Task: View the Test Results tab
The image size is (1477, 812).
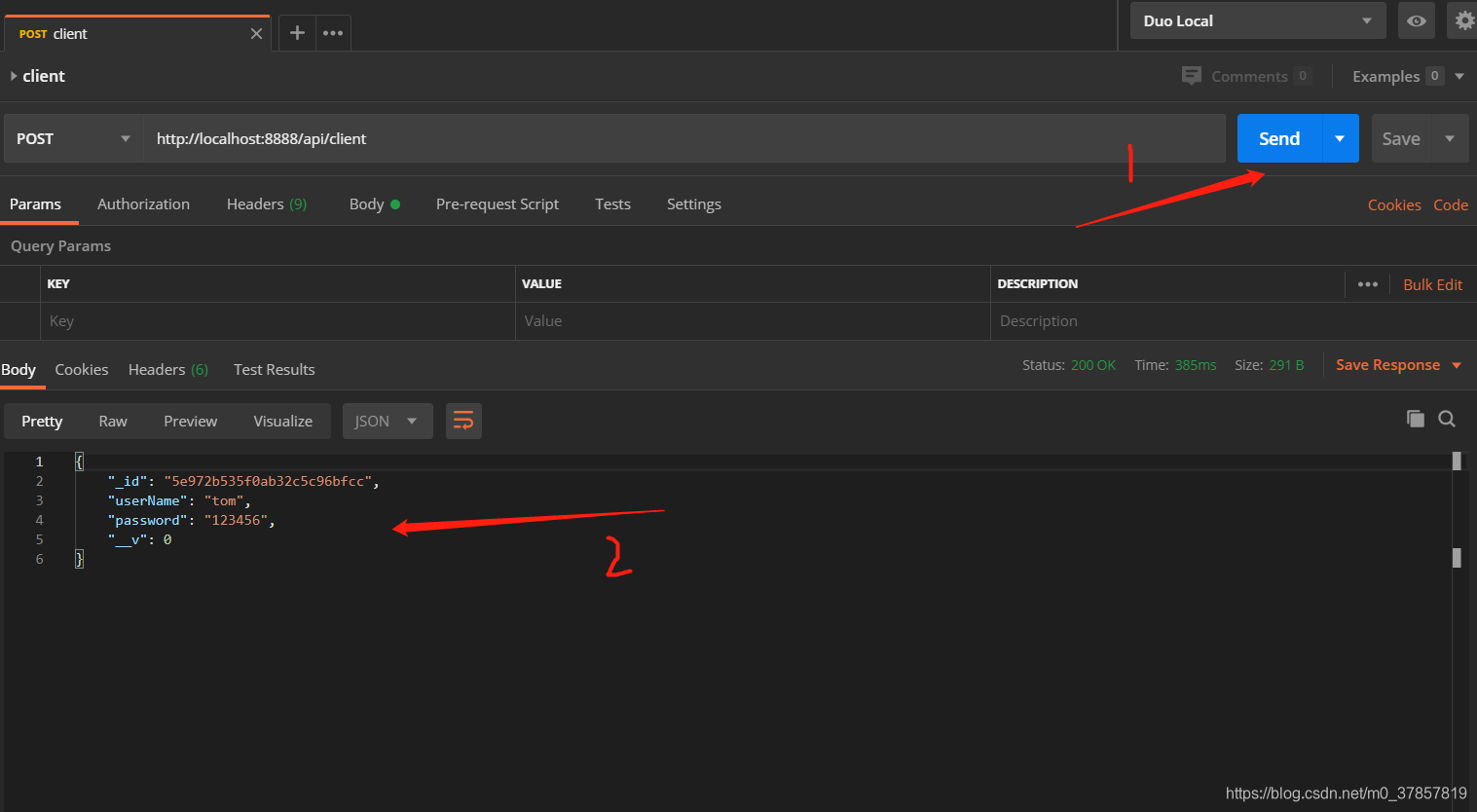Action: pyautogui.click(x=275, y=369)
